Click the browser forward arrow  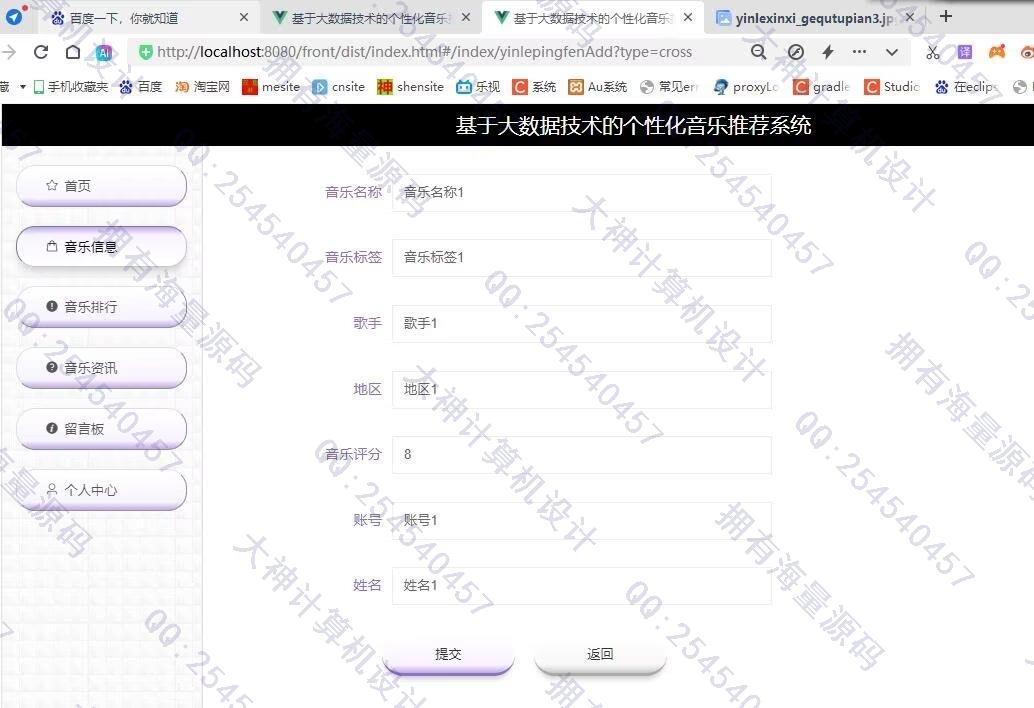pos(9,52)
